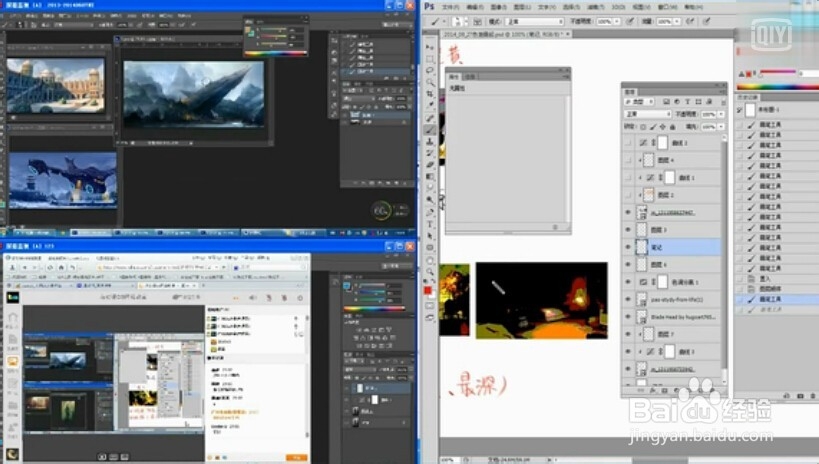Image resolution: width=819 pixels, height=464 pixels.
Task: Open the brush preset picker arrow
Action: (x=464, y=21)
